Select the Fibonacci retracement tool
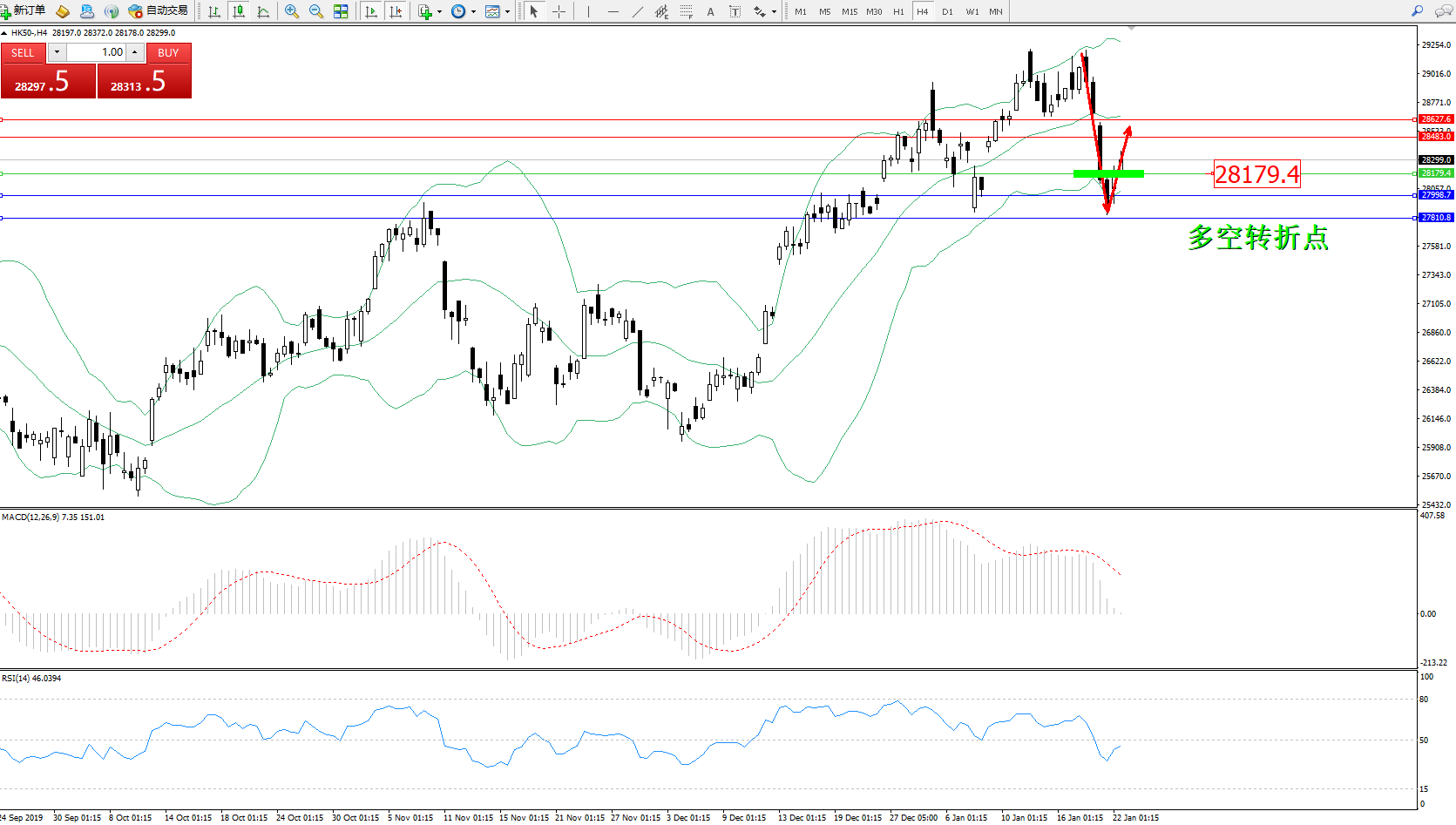The image size is (1456, 825). click(x=687, y=11)
